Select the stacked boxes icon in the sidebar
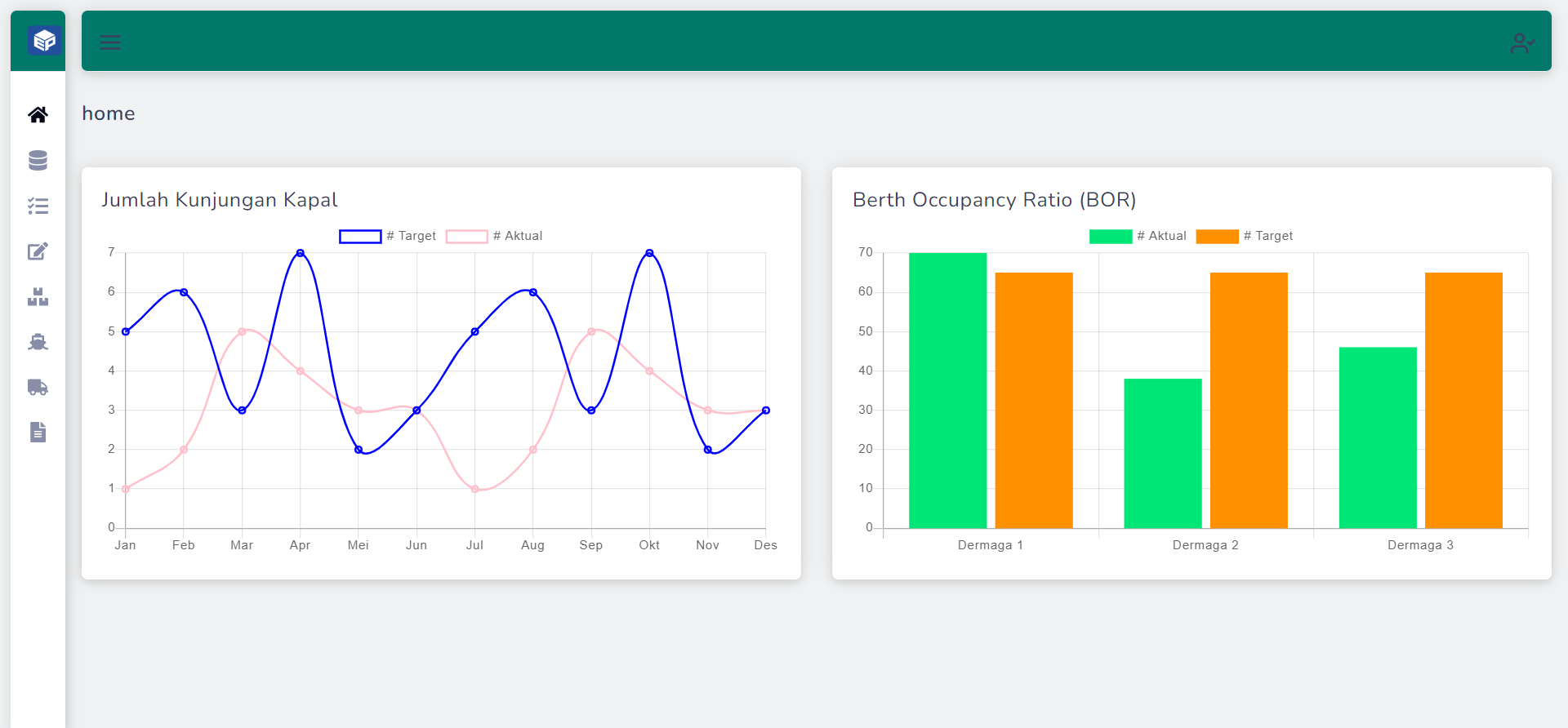The height and width of the screenshot is (728, 1568). pyautogui.click(x=38, y=297)
